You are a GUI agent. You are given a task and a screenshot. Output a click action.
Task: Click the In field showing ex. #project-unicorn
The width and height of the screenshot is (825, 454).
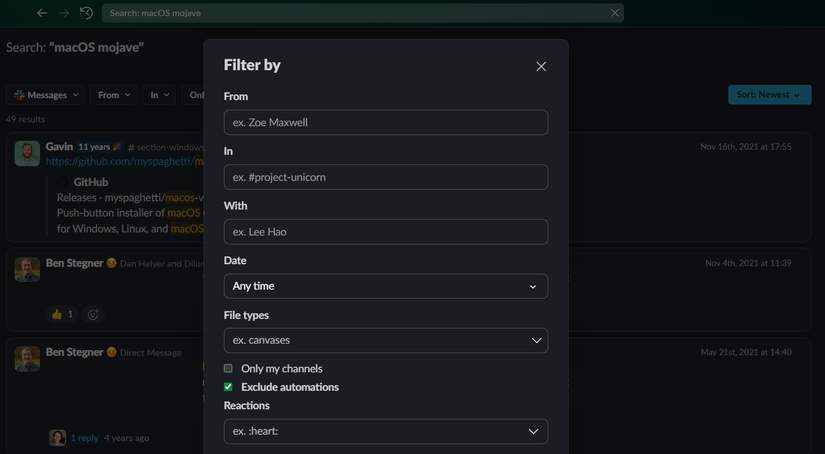(x=386, y=177)
